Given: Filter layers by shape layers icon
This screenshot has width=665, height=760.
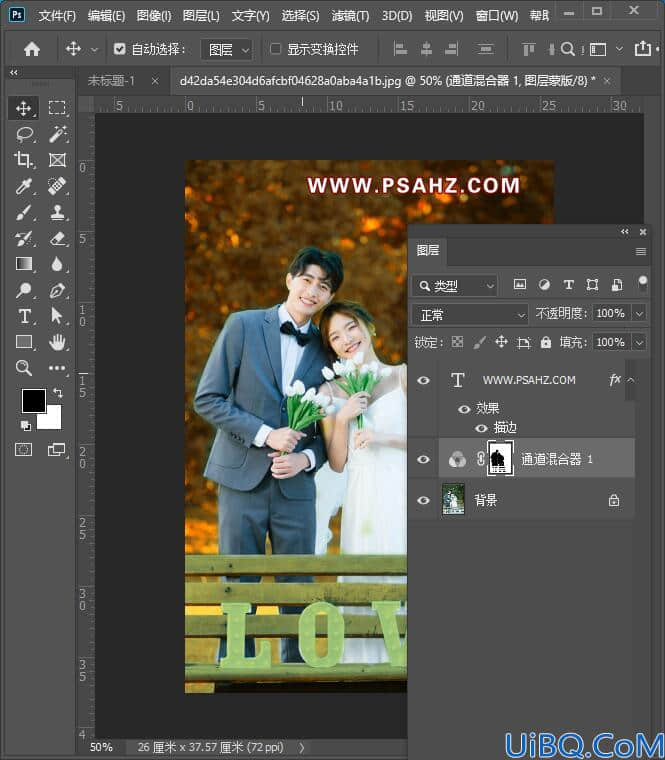Looking at the screenshot, I should (592, 285).
